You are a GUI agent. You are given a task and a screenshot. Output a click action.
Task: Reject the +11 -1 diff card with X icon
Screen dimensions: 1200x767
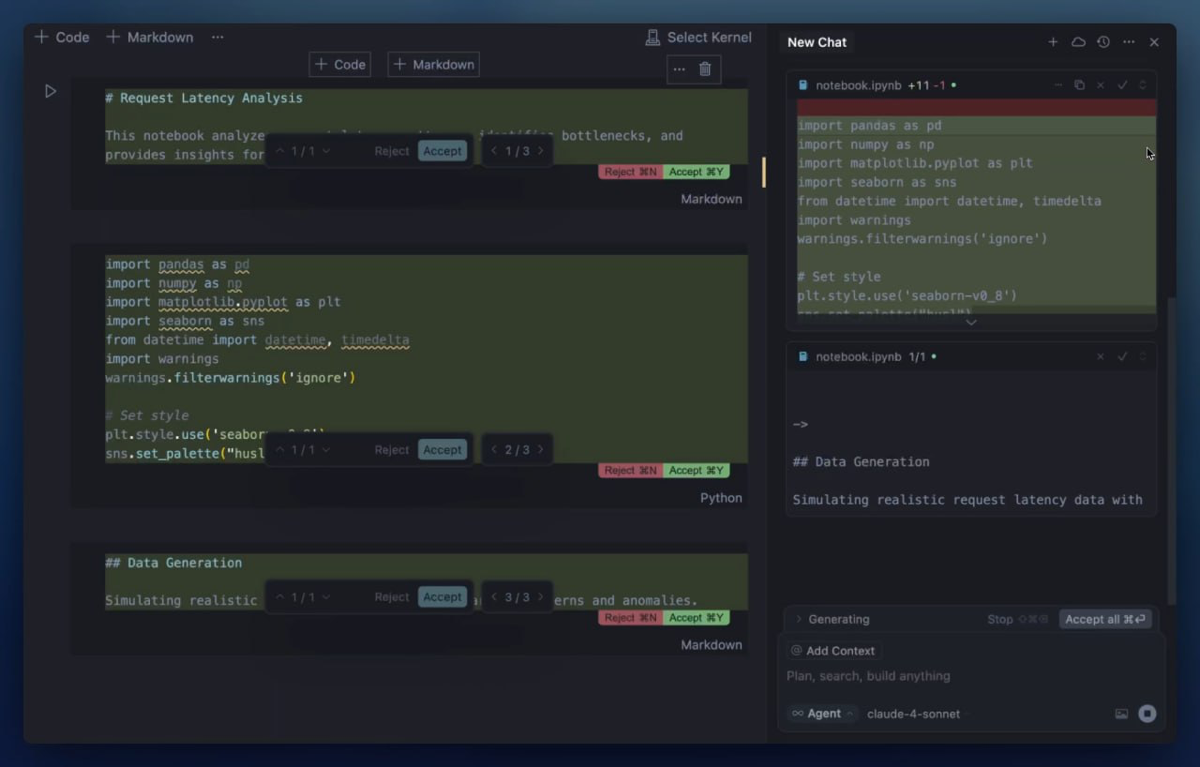[1101, 85]
